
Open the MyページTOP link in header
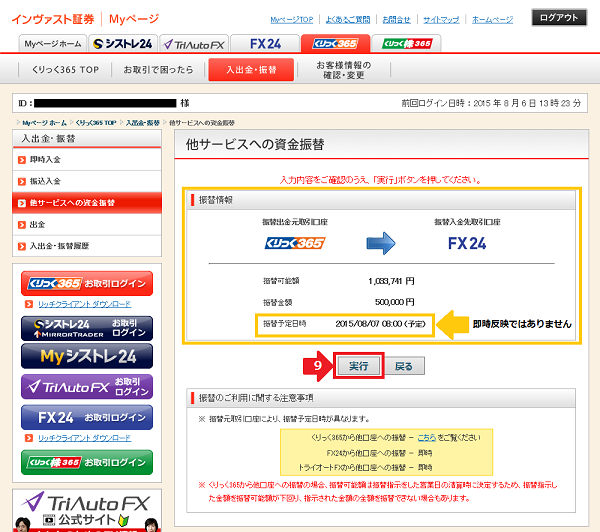[292, 20]
